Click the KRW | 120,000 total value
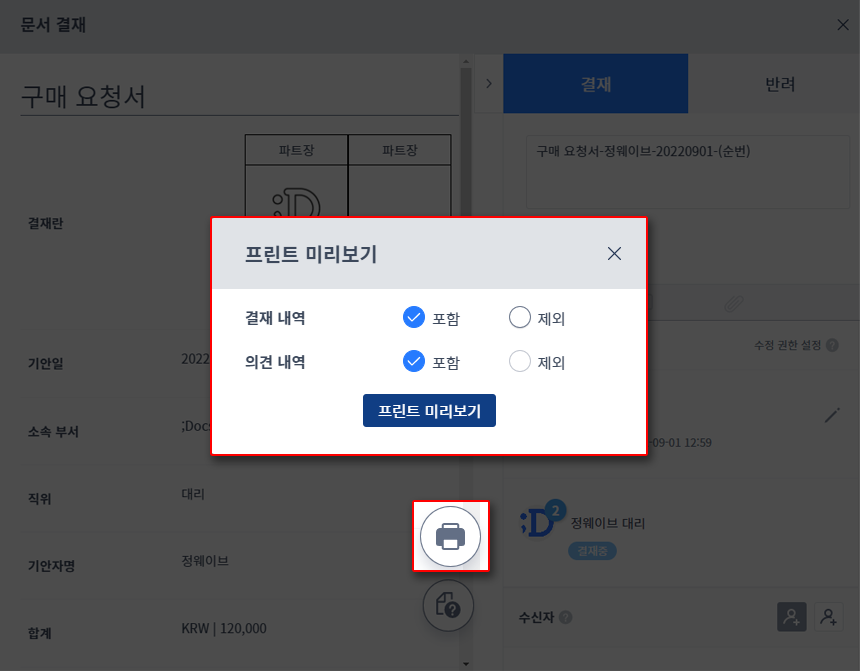 click(224, 628)
